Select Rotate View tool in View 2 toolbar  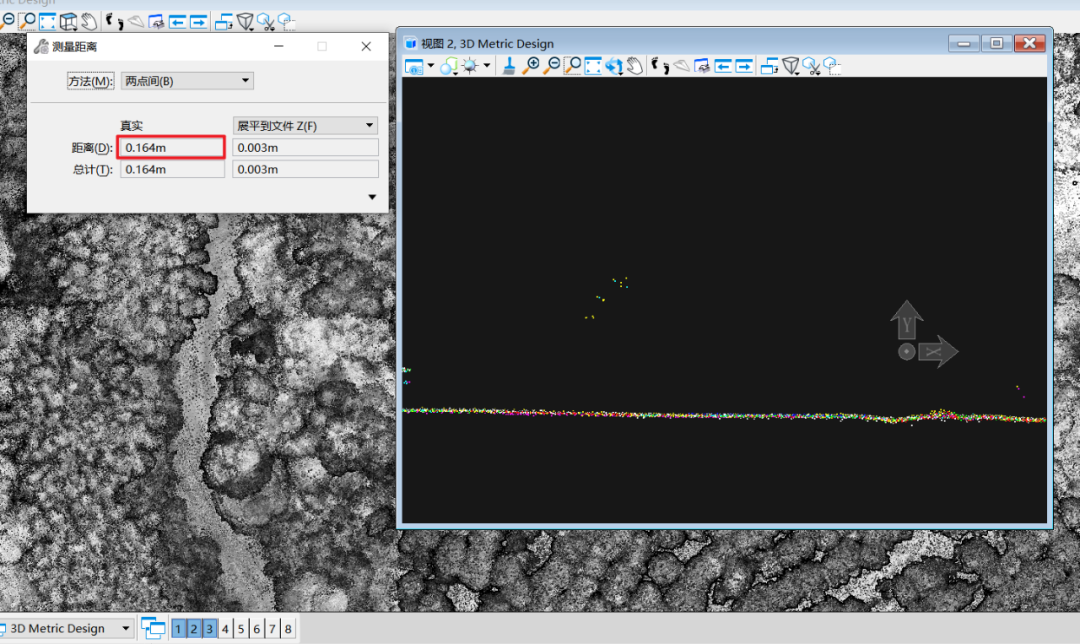click(613, 66)
